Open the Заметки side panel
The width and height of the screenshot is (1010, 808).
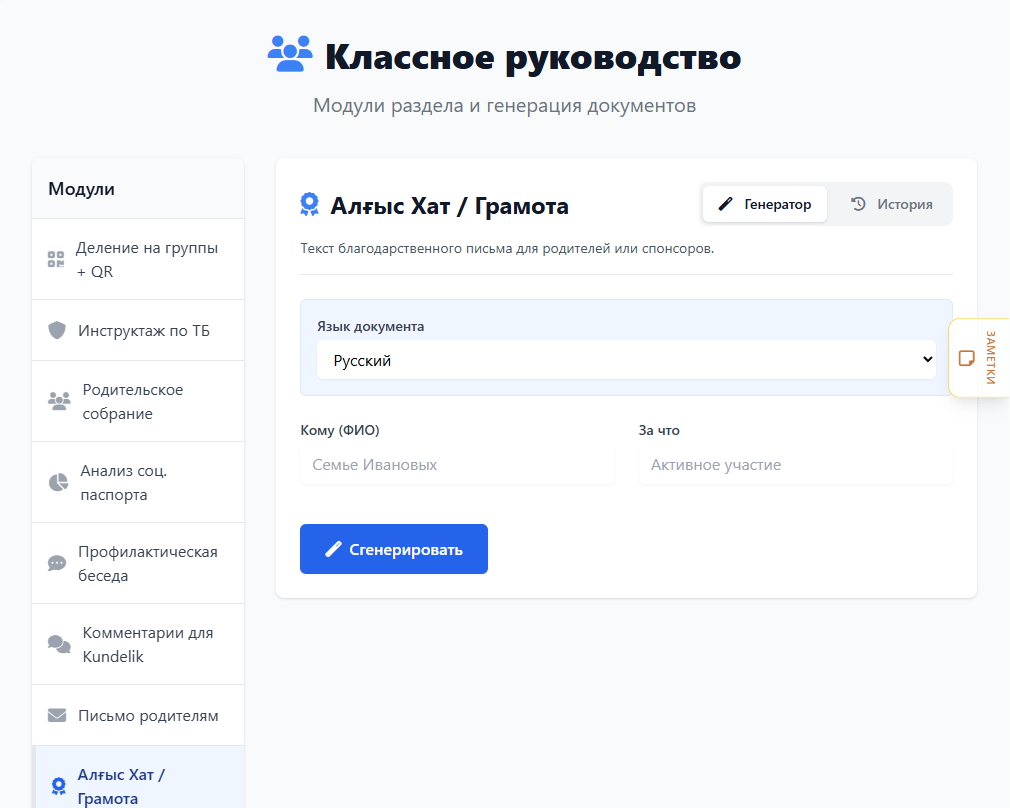[979, 358]
